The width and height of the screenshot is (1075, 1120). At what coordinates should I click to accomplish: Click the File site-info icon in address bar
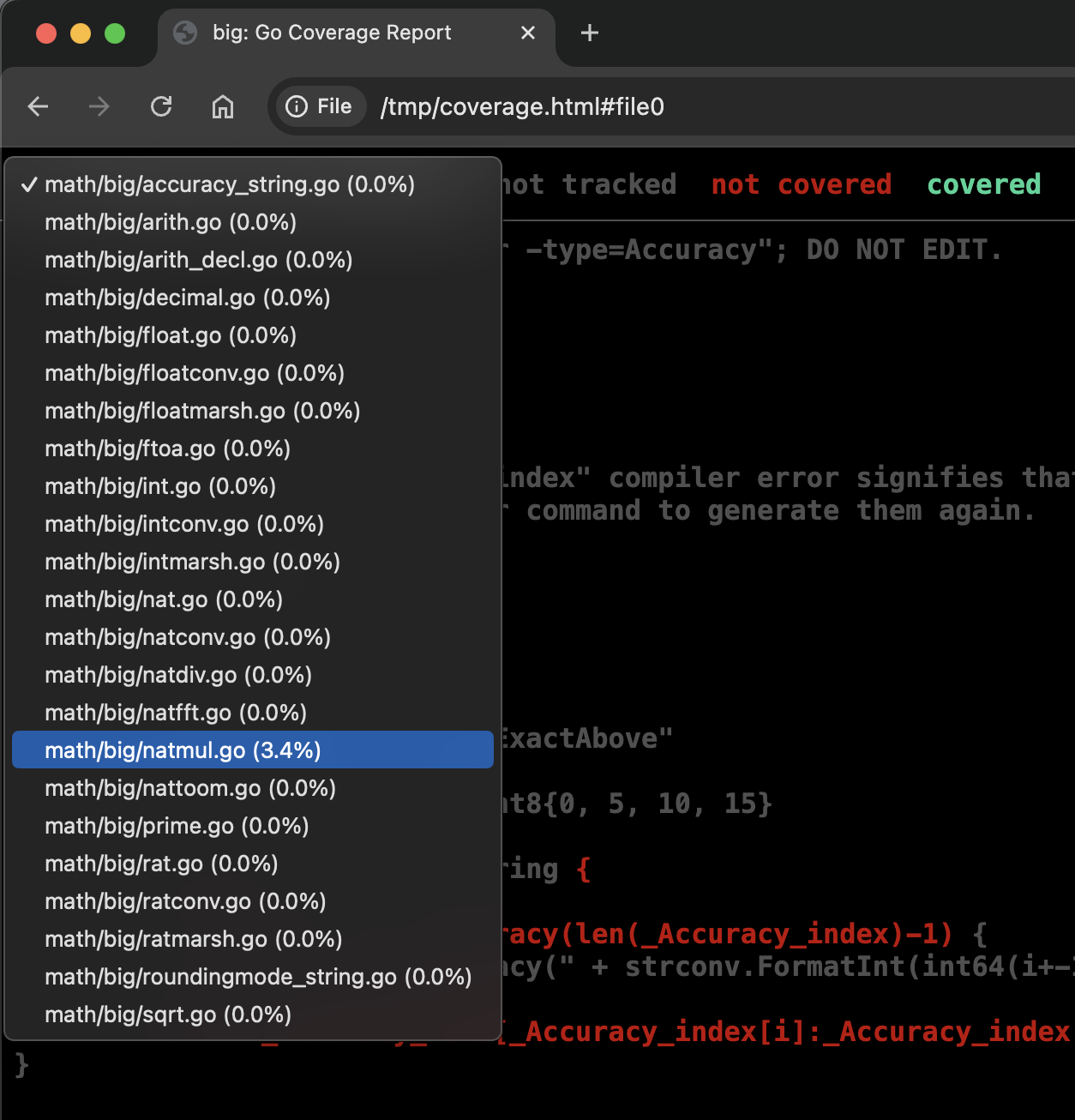[296, 106]
